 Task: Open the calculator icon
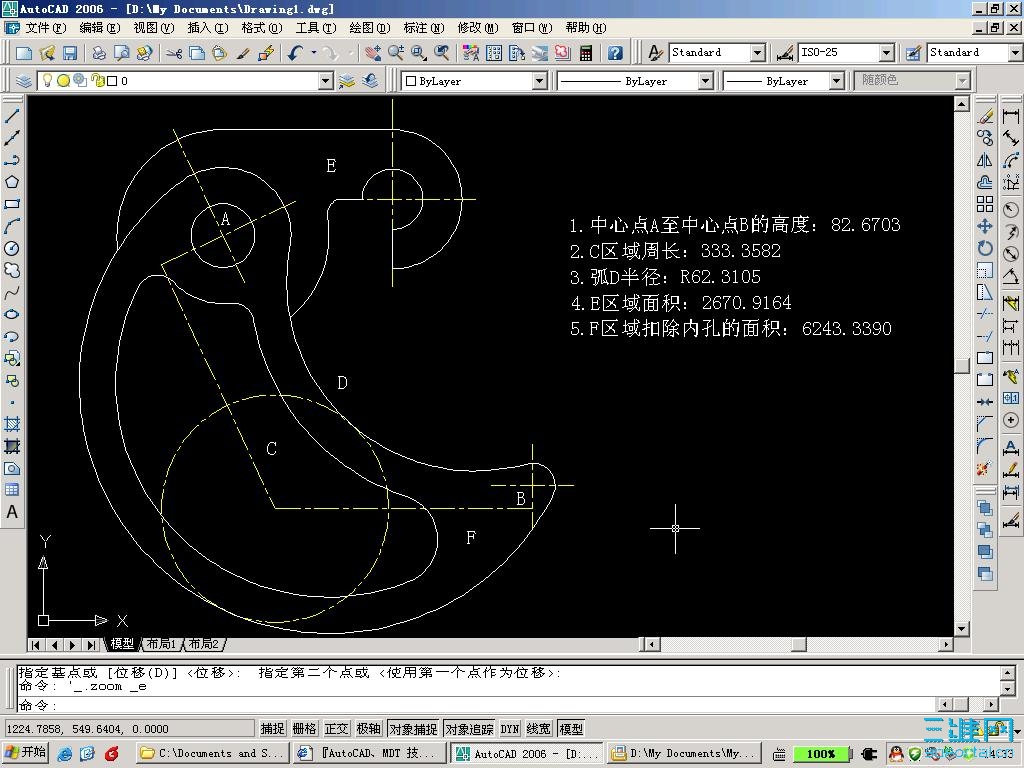[x=586, y=53]
